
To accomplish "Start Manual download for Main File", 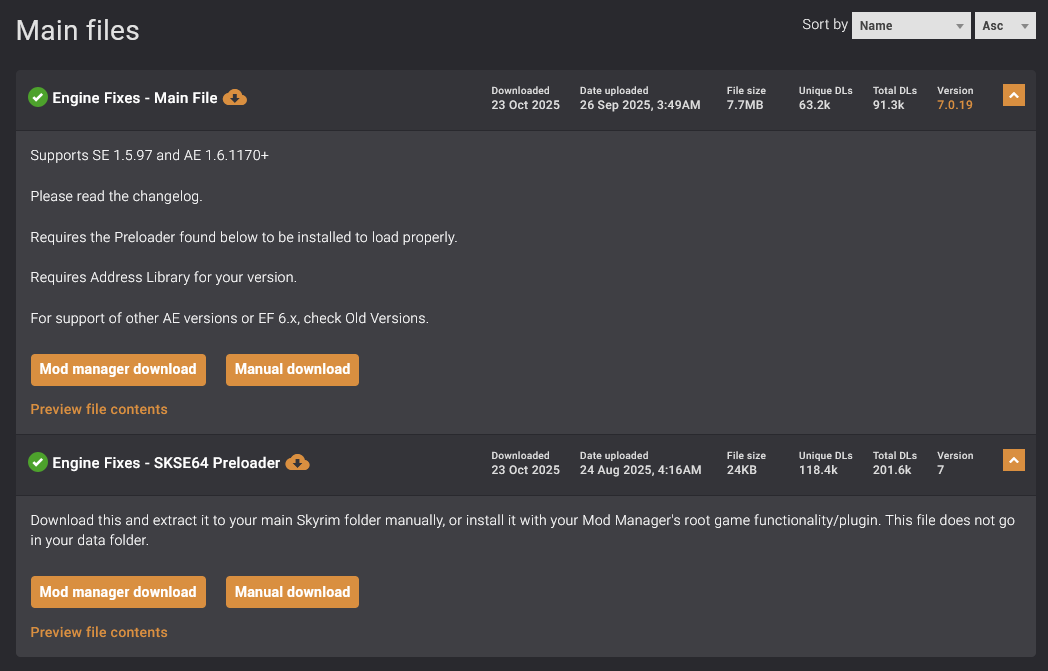I will (x=292, y=370).
